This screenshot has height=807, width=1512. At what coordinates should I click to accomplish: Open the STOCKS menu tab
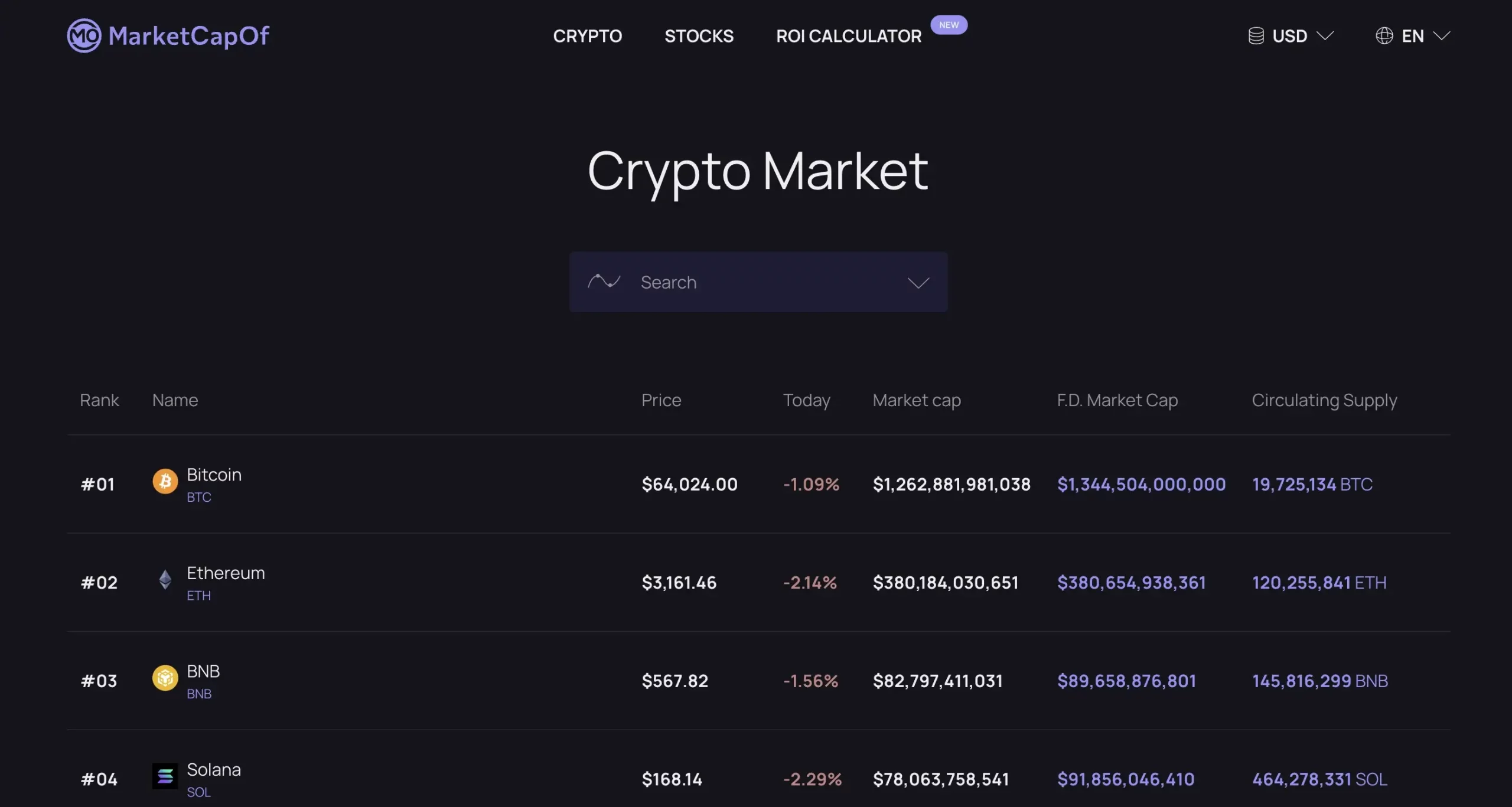[699, 35]
